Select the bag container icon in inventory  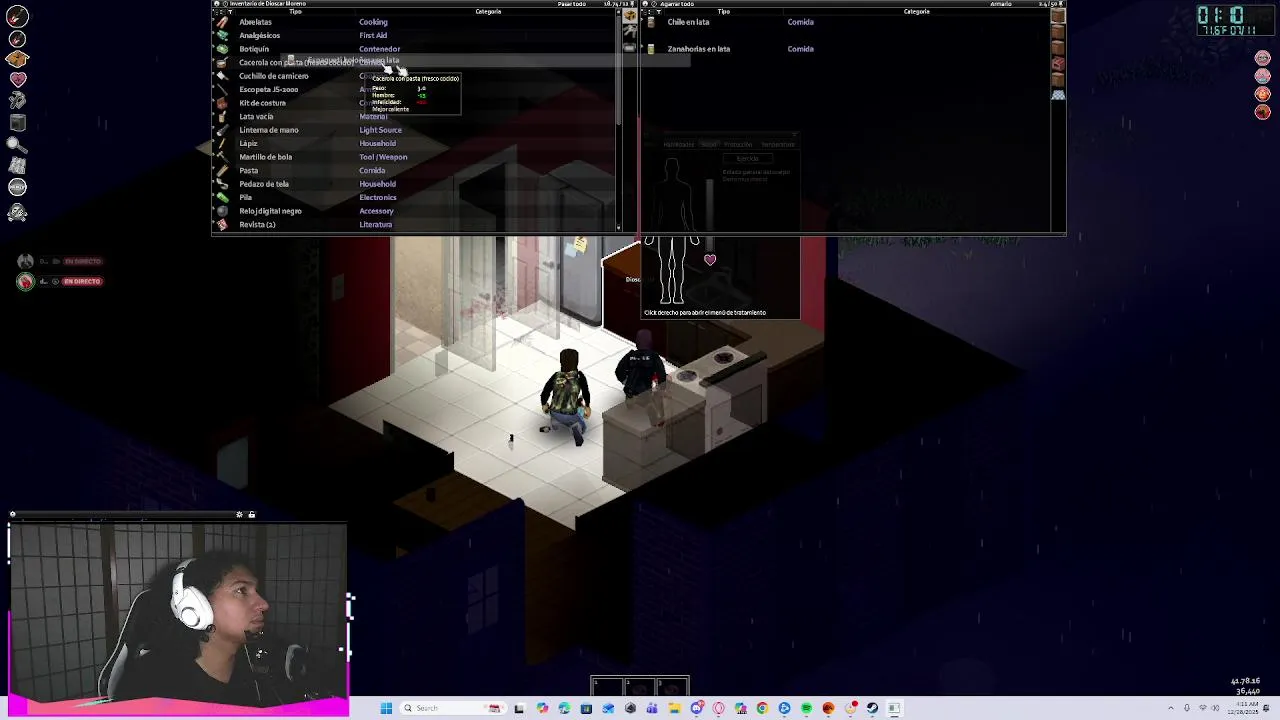pos(629,47)
